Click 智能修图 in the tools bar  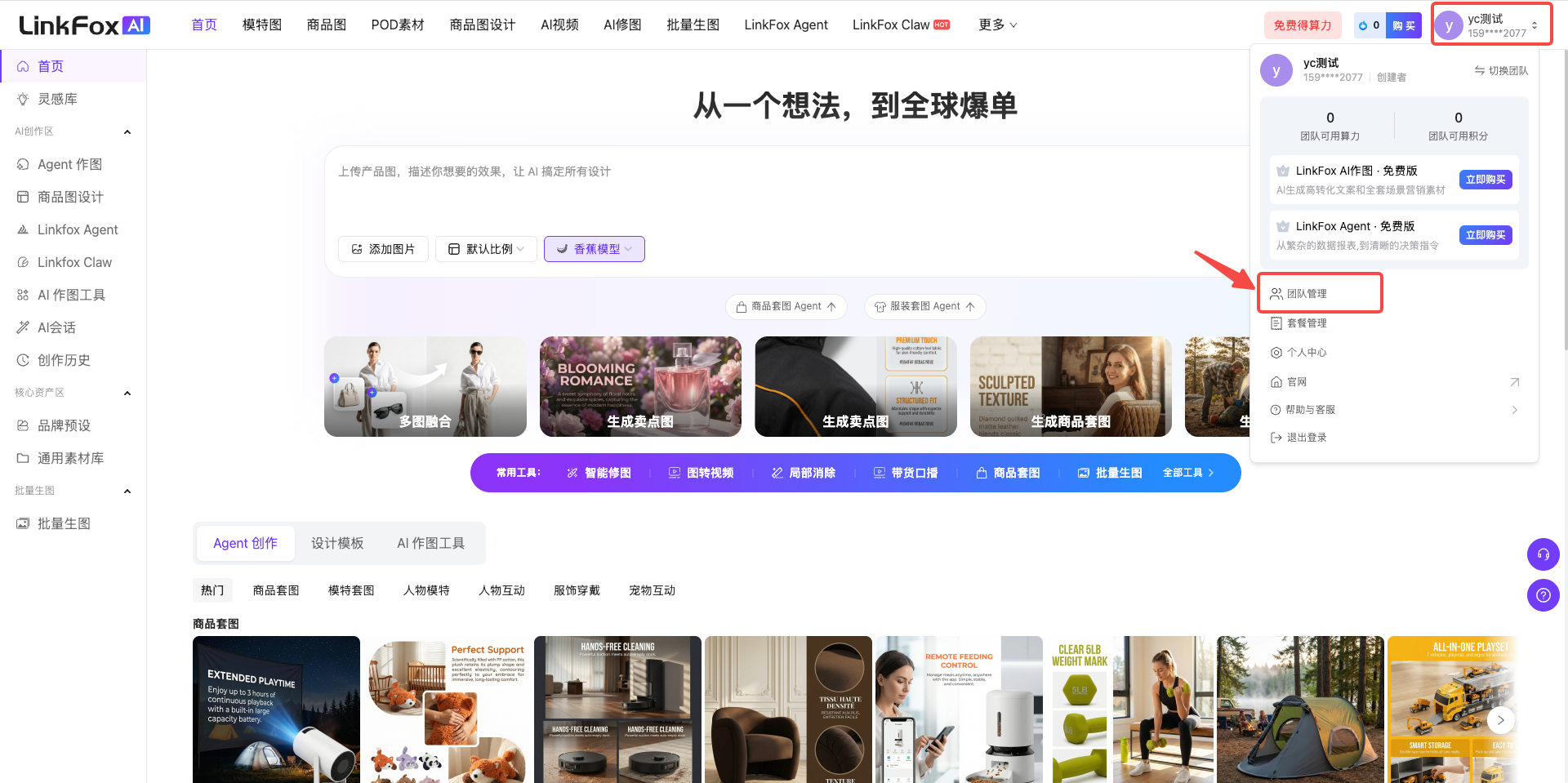599,473
